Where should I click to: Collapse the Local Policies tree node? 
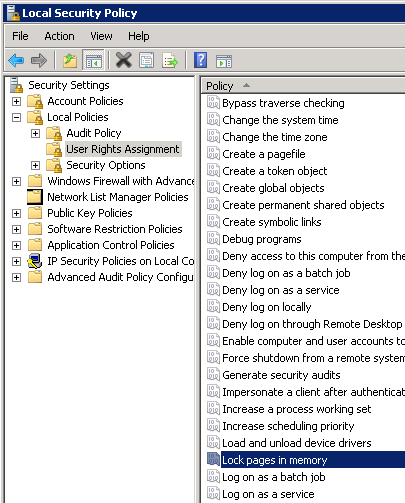click(16, 117)
